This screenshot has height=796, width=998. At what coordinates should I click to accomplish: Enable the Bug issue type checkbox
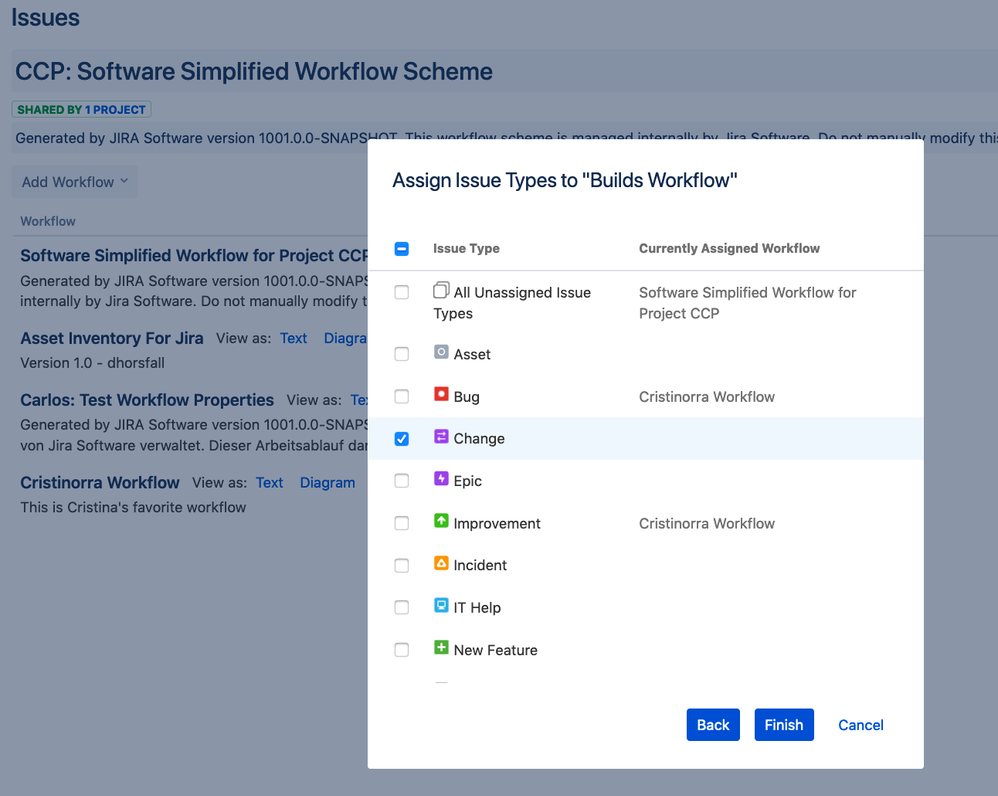pyautogui.click(x=402, y=396)
